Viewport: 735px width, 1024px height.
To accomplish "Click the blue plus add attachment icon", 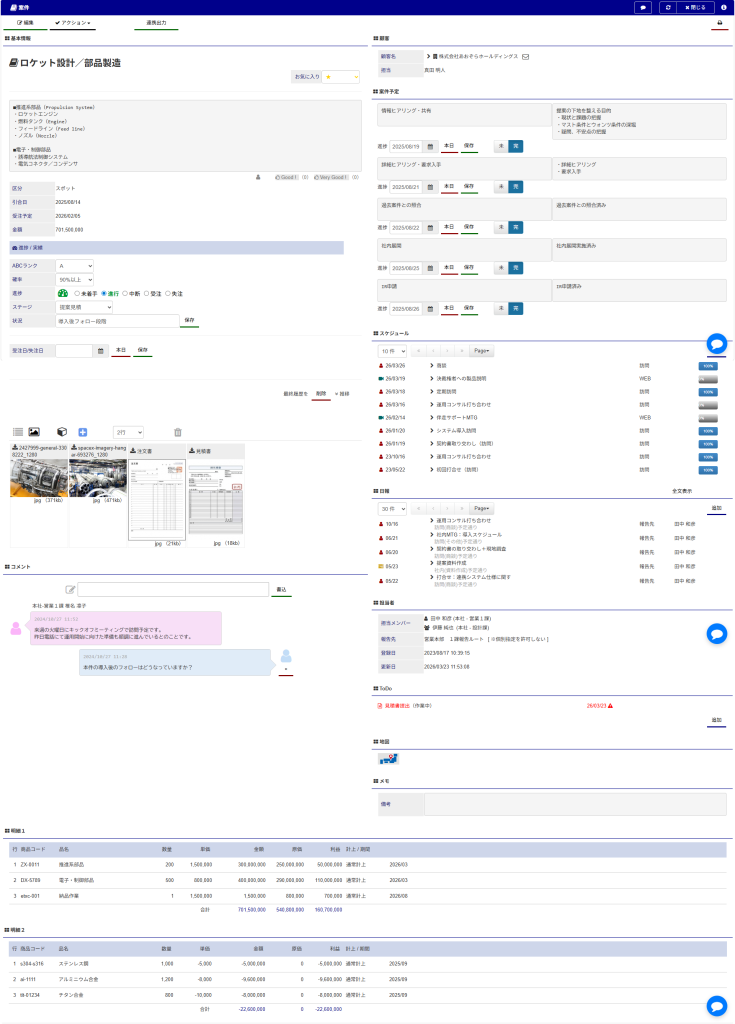I will pyautogui.click(x=83, y=432).
